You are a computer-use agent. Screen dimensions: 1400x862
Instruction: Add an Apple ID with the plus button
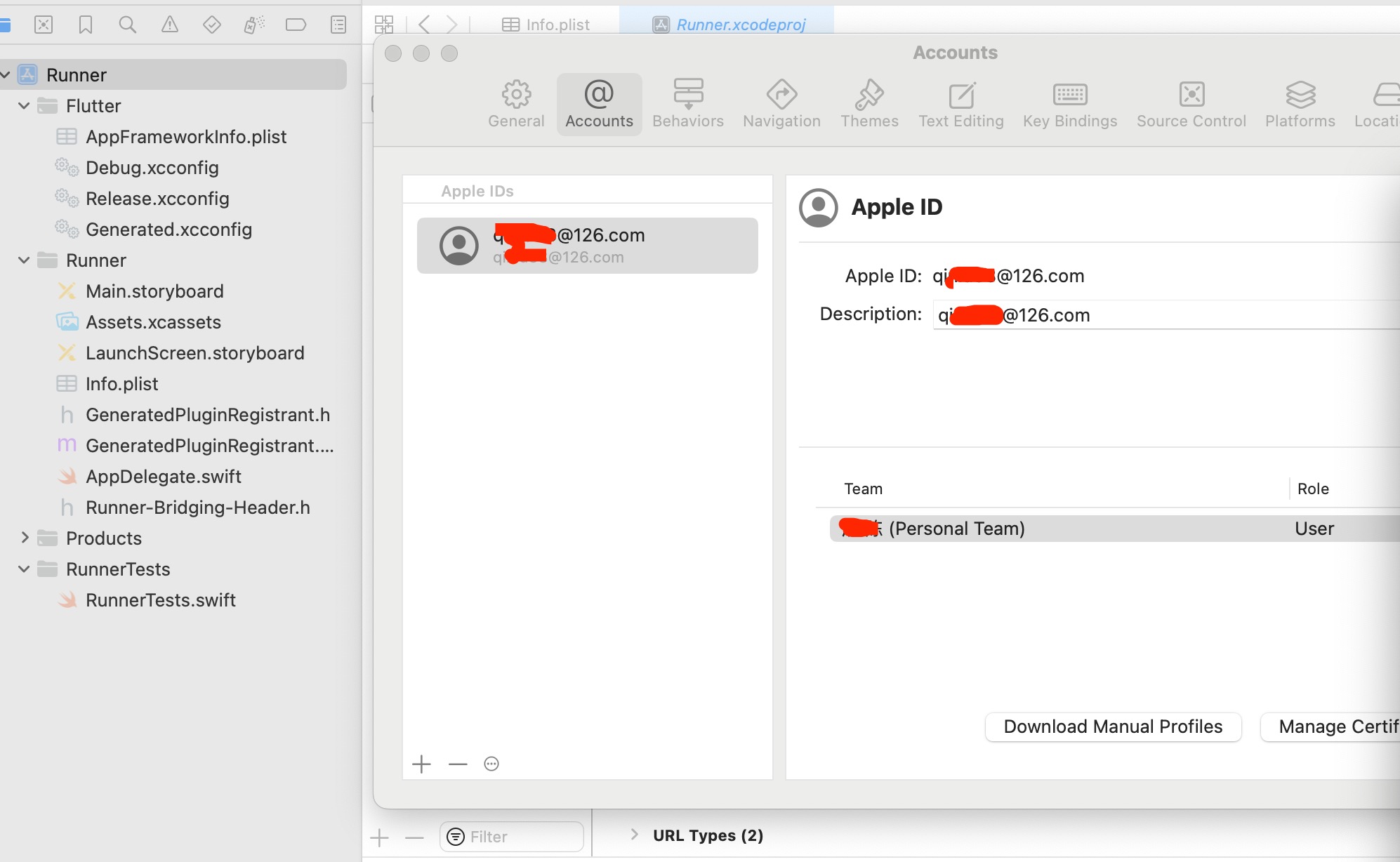(x=421, y=764)
